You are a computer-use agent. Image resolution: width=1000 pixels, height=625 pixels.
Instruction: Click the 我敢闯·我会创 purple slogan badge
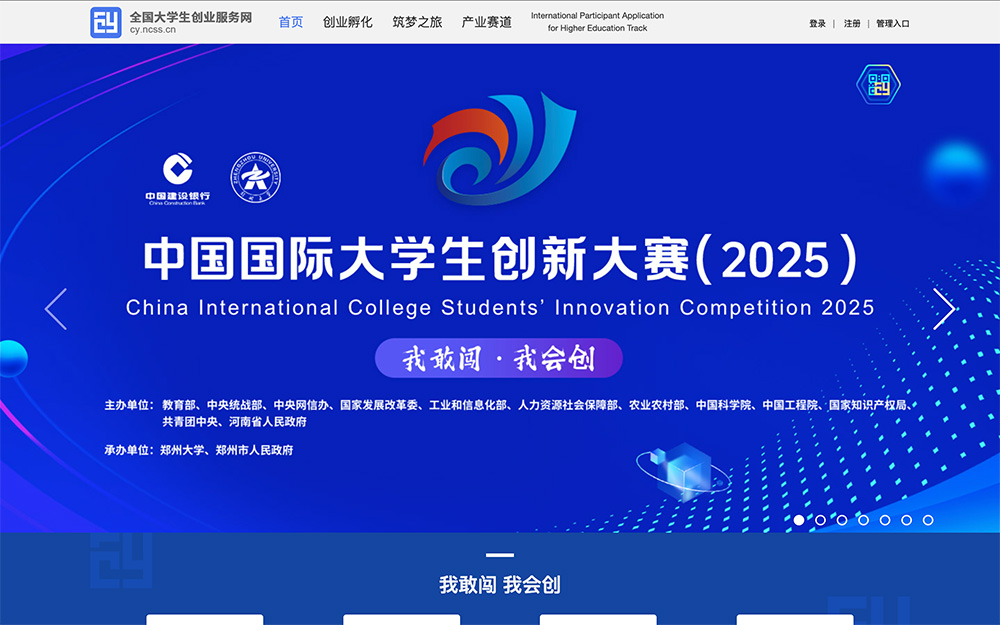pyautogui.click(x=499, y=358)
